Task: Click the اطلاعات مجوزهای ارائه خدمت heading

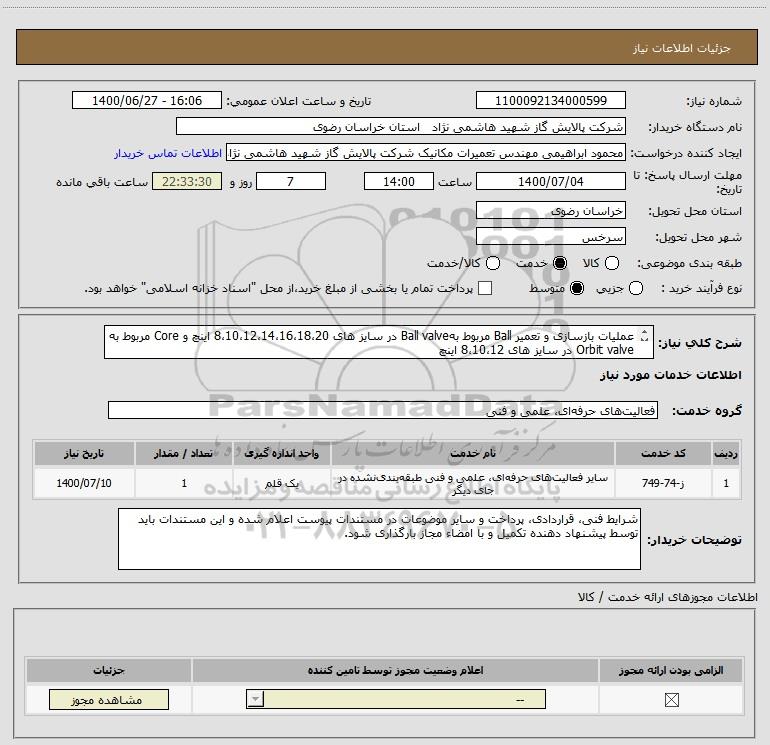Action: click(668, 597)
